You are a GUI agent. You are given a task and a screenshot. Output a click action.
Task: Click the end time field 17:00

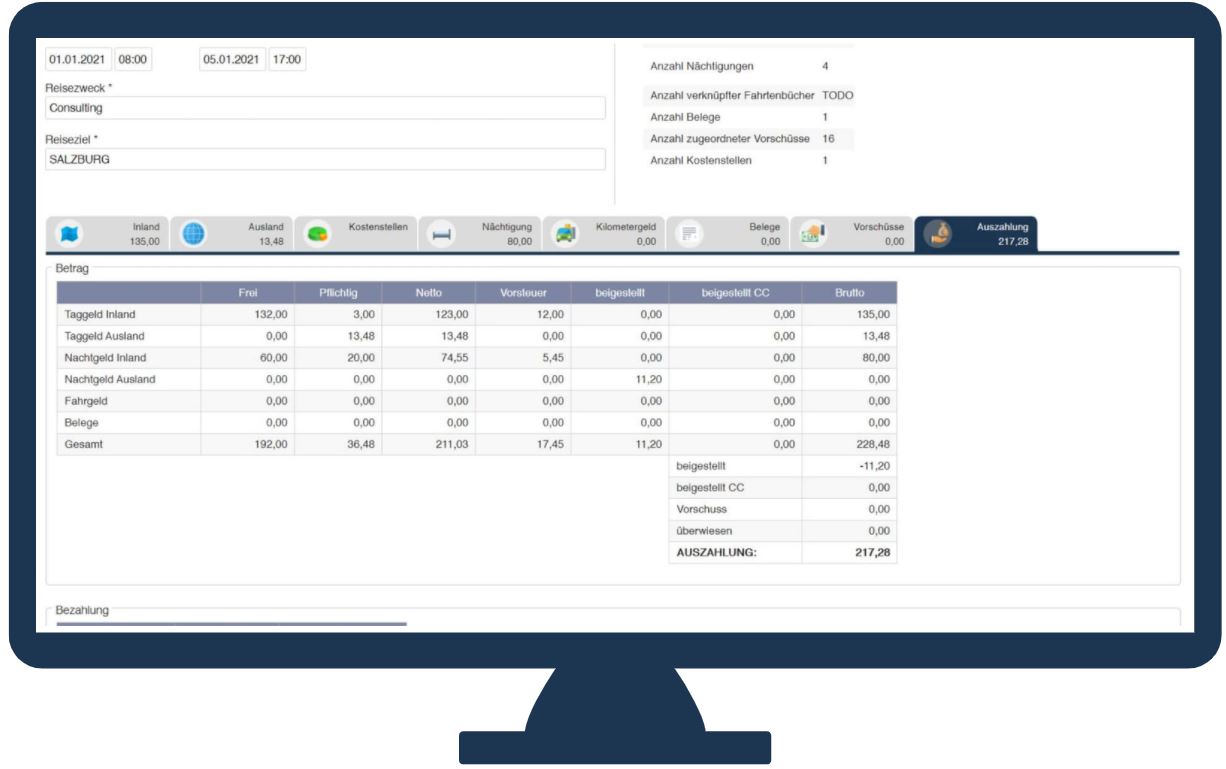click(287, 59)
